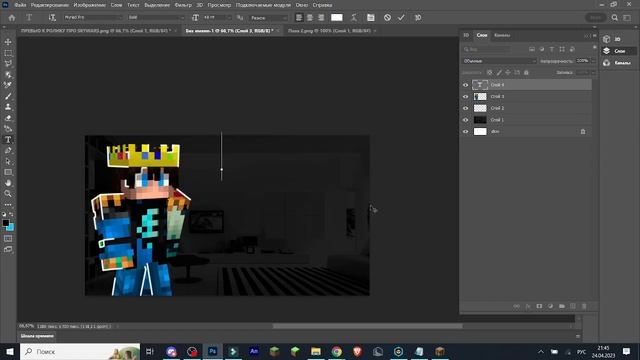640x360 pixels.
Task: Select the Brush tool
Action: click(x=8, y=96)
